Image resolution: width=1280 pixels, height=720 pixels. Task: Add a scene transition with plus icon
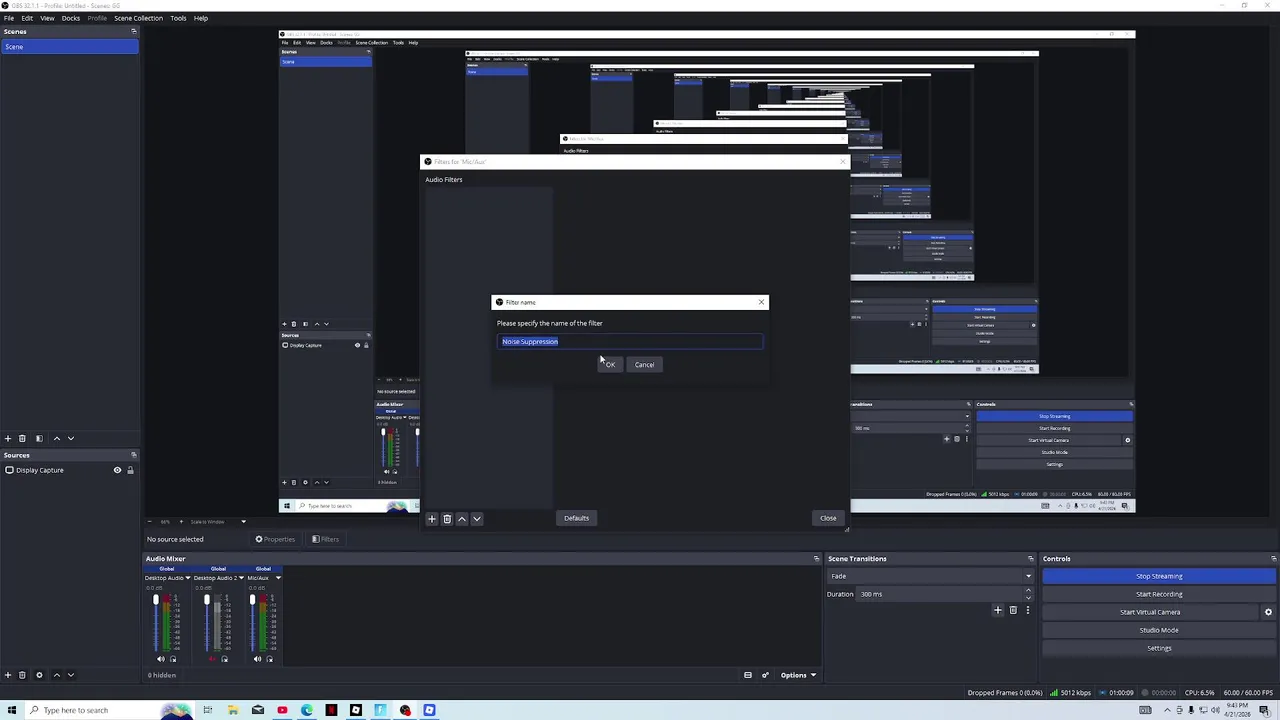pyautogui.click(x=997, y=610)
